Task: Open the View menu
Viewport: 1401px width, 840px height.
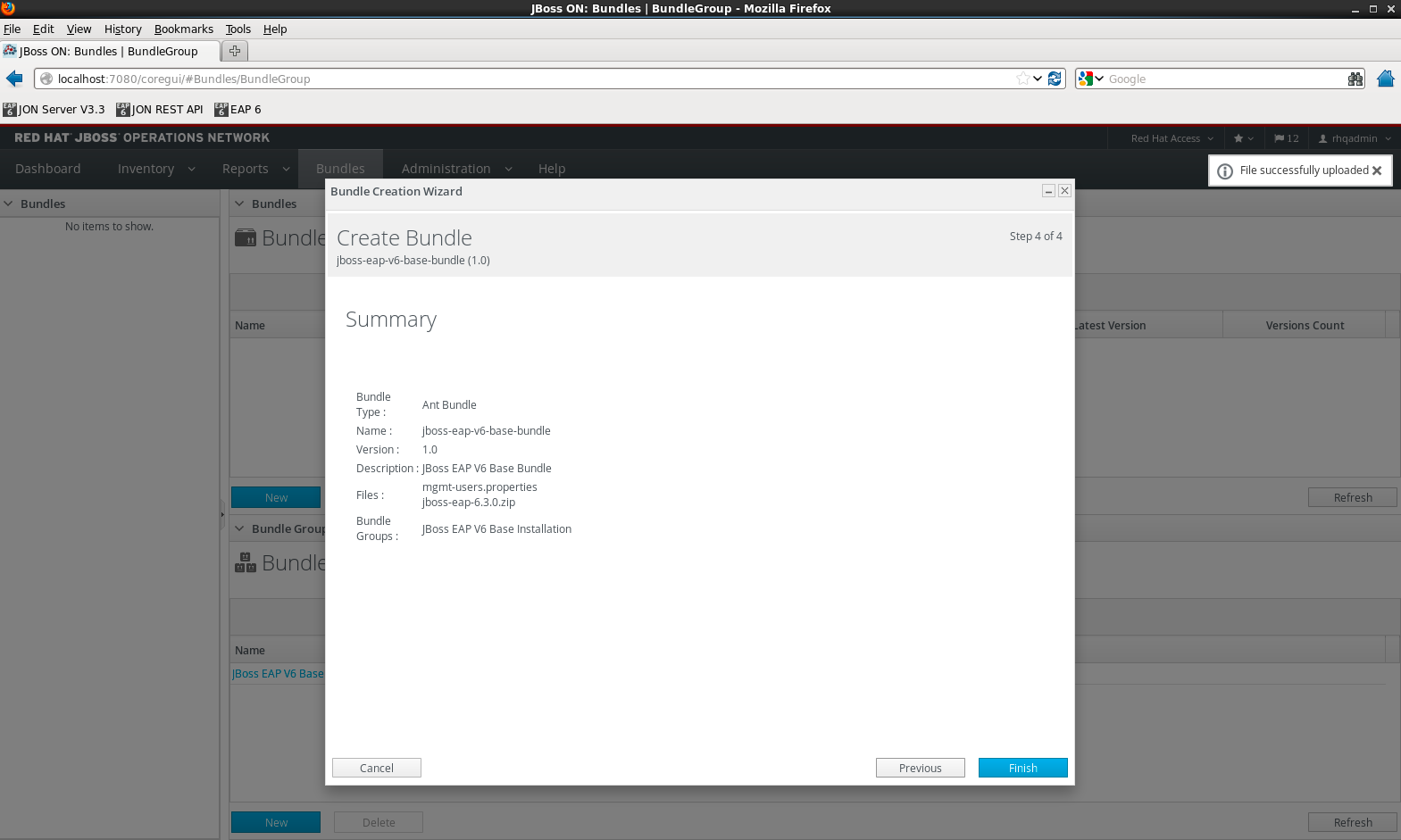Action: coord(79,29)
